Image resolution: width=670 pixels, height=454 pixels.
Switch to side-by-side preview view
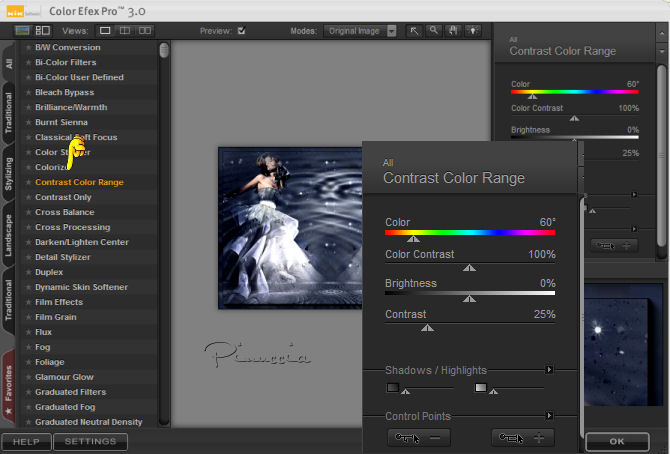pos(146,31)
